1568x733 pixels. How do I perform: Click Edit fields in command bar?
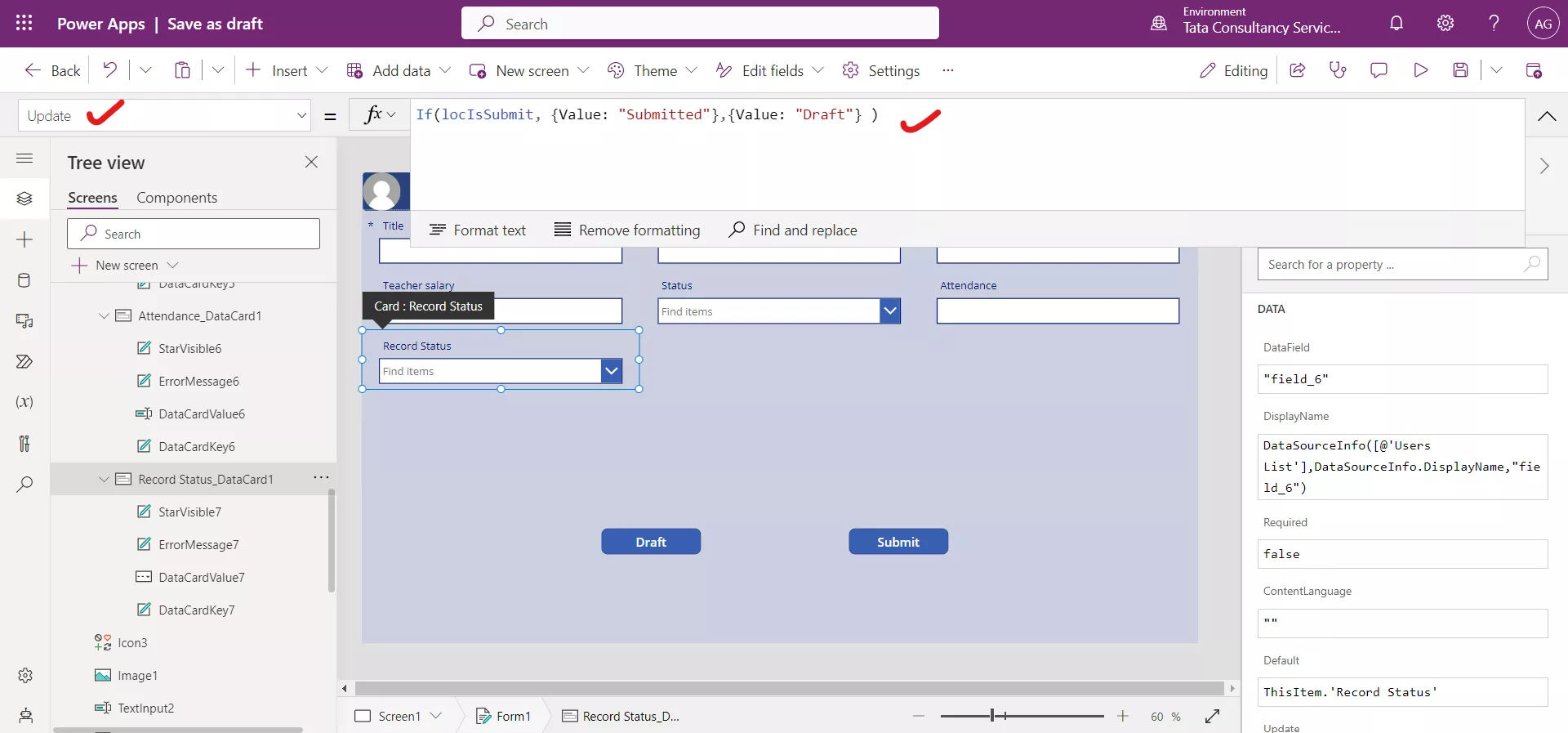coord(770,70)
